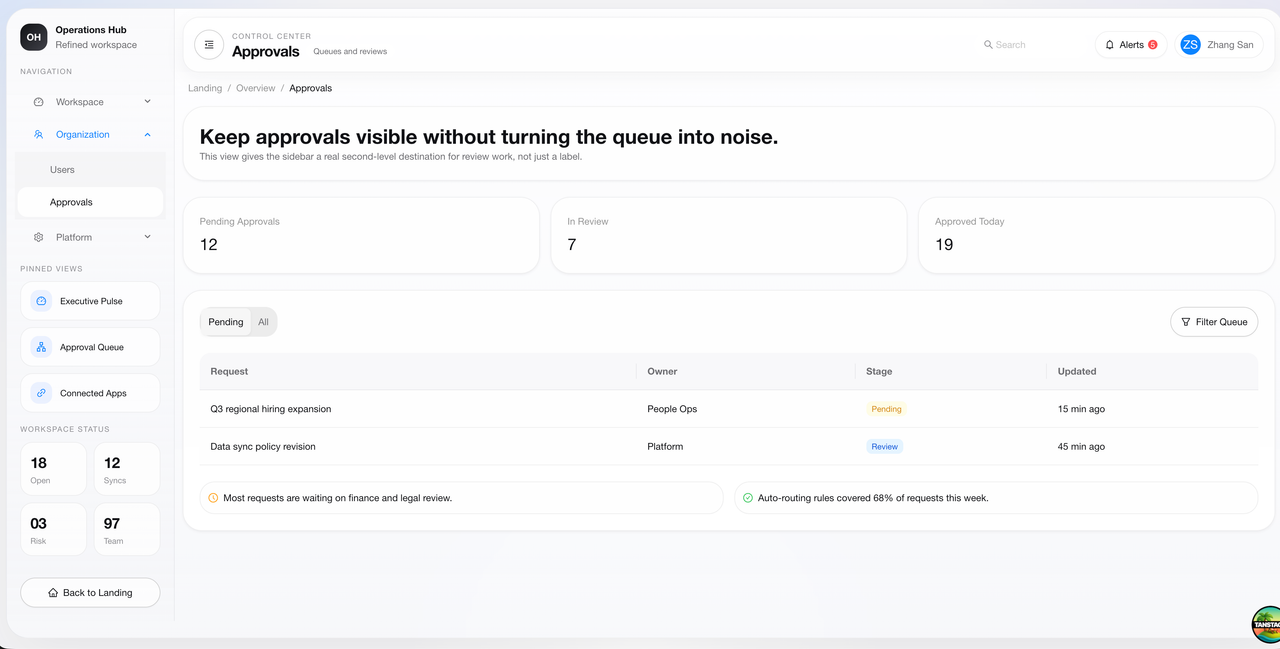Select Q3 regional hiring expansion request

click(x=271, y=409)
